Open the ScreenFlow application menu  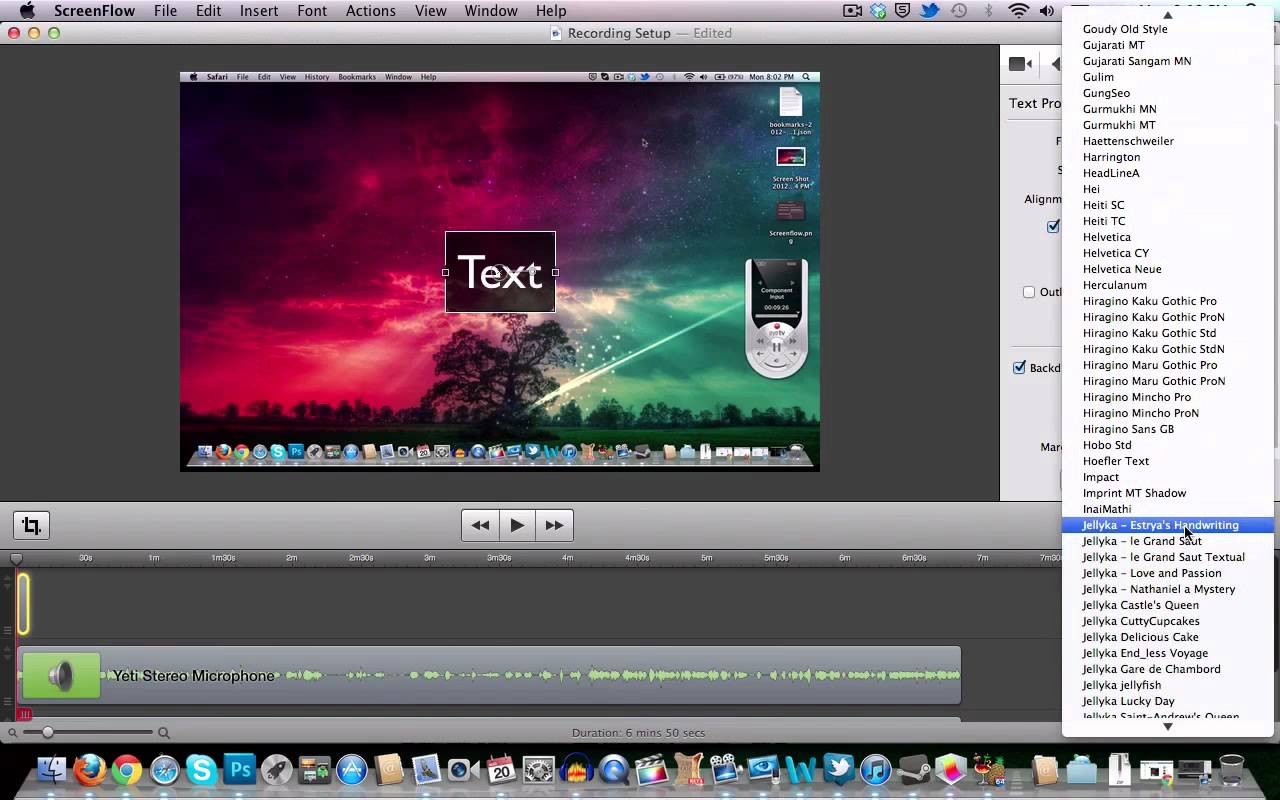click(x=94, y=11)
